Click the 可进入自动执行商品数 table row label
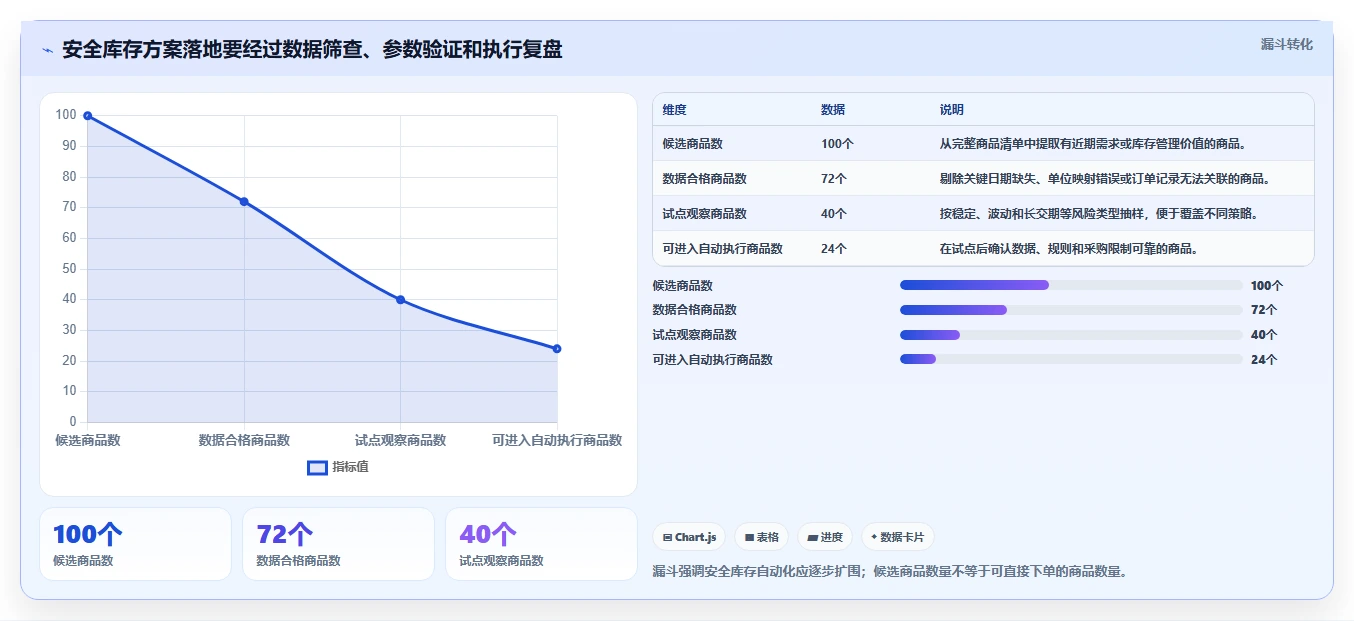The height and width of the screenshot is (621, 1354). tap(723, 249)
